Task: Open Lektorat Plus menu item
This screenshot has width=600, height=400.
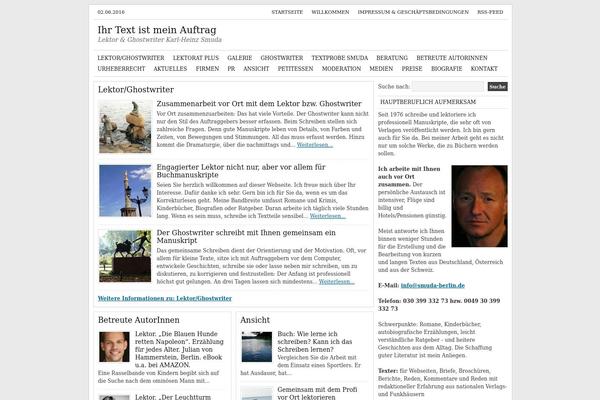Action: tap(196, 58)
